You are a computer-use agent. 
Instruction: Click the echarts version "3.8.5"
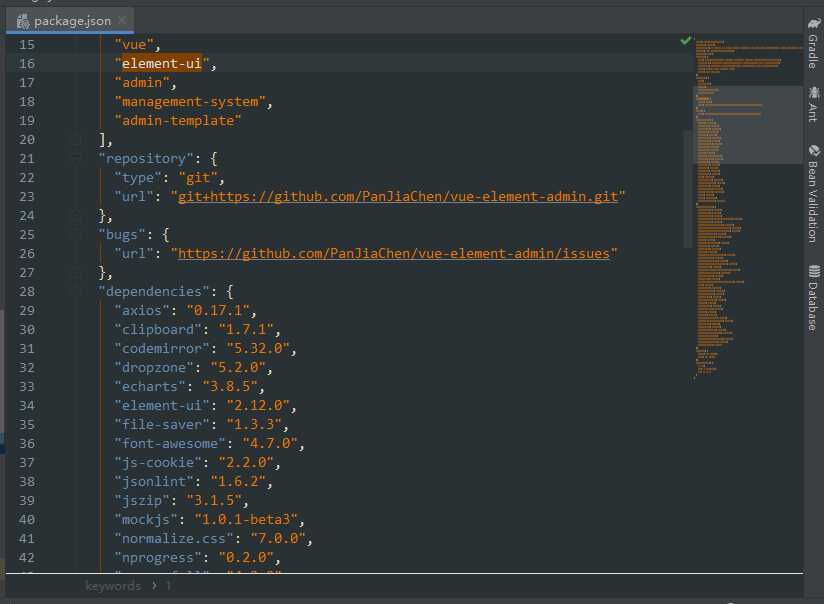(x=230, y=386)
